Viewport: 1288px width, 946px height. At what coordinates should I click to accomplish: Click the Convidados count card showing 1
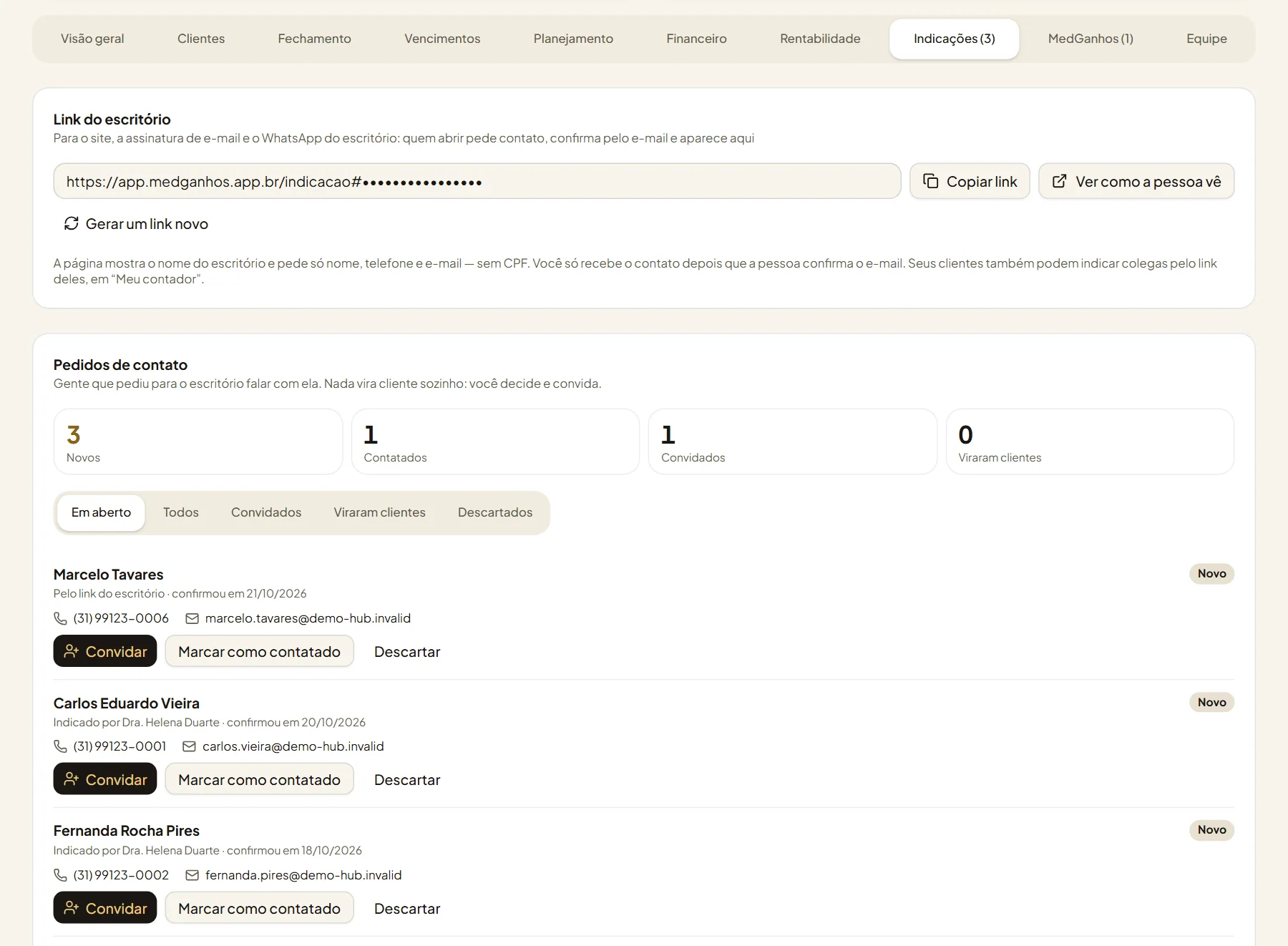[x=793, y=442]
